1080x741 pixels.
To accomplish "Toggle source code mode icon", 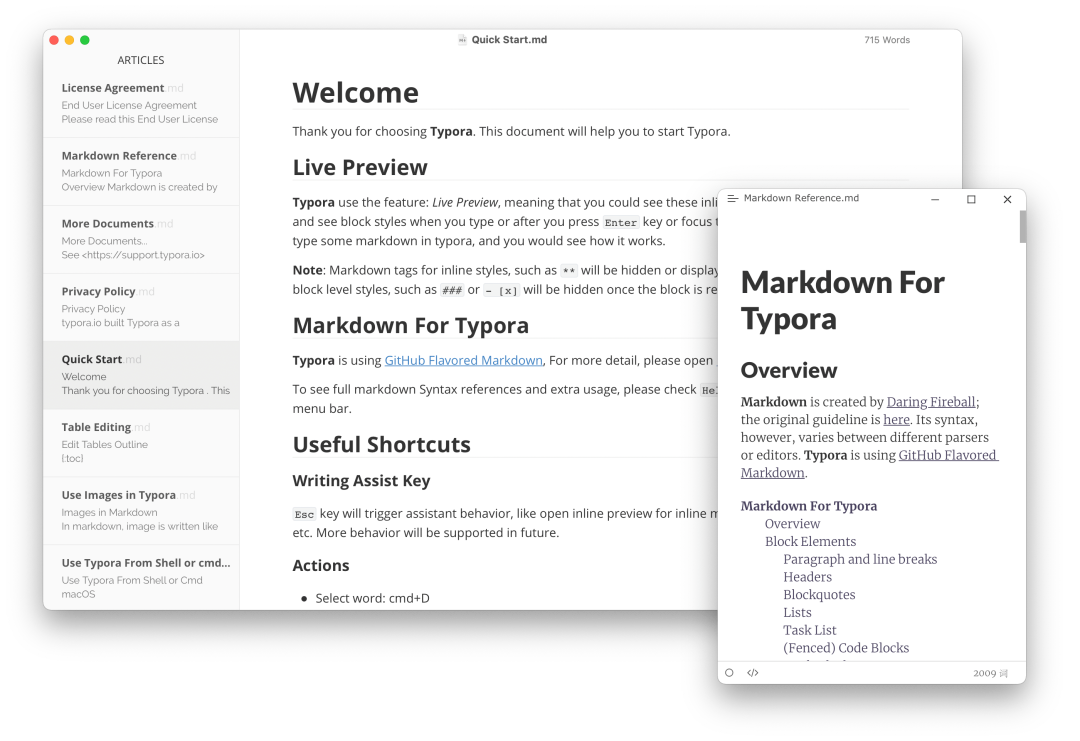I will tap(753, 673).
